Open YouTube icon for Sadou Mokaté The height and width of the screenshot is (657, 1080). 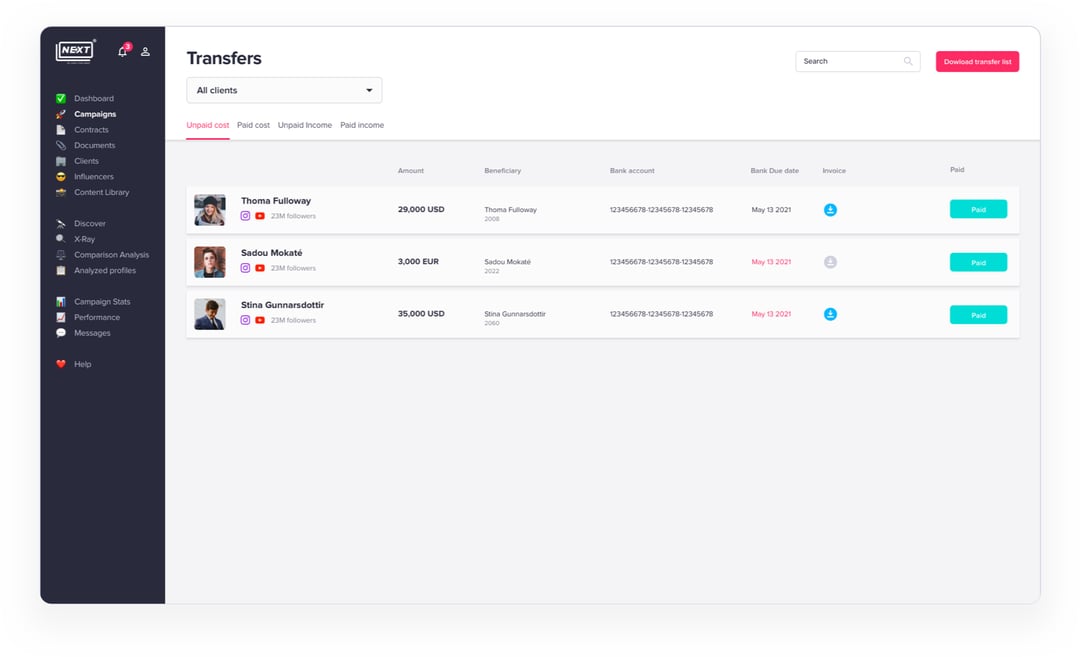coord(260,268)
